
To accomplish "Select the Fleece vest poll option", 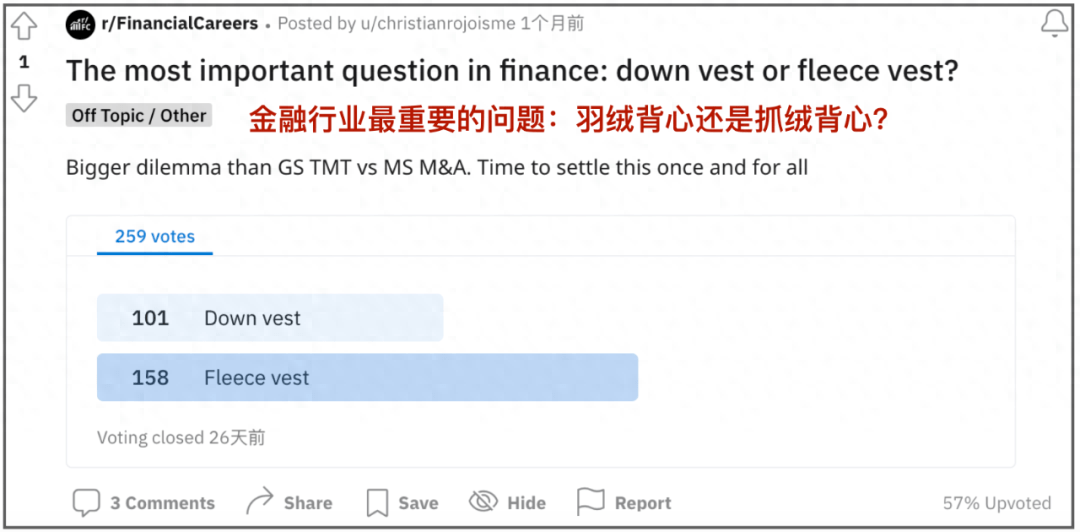I will click(367, 378).
